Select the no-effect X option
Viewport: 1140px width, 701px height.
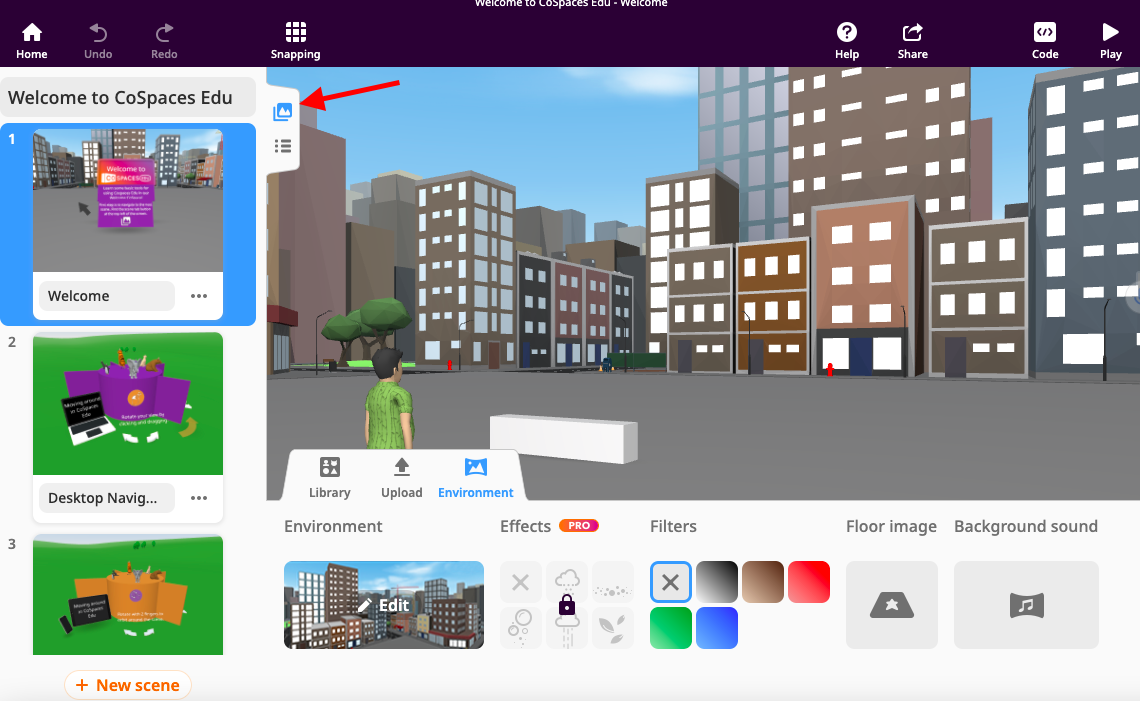[x=521, y=582]
